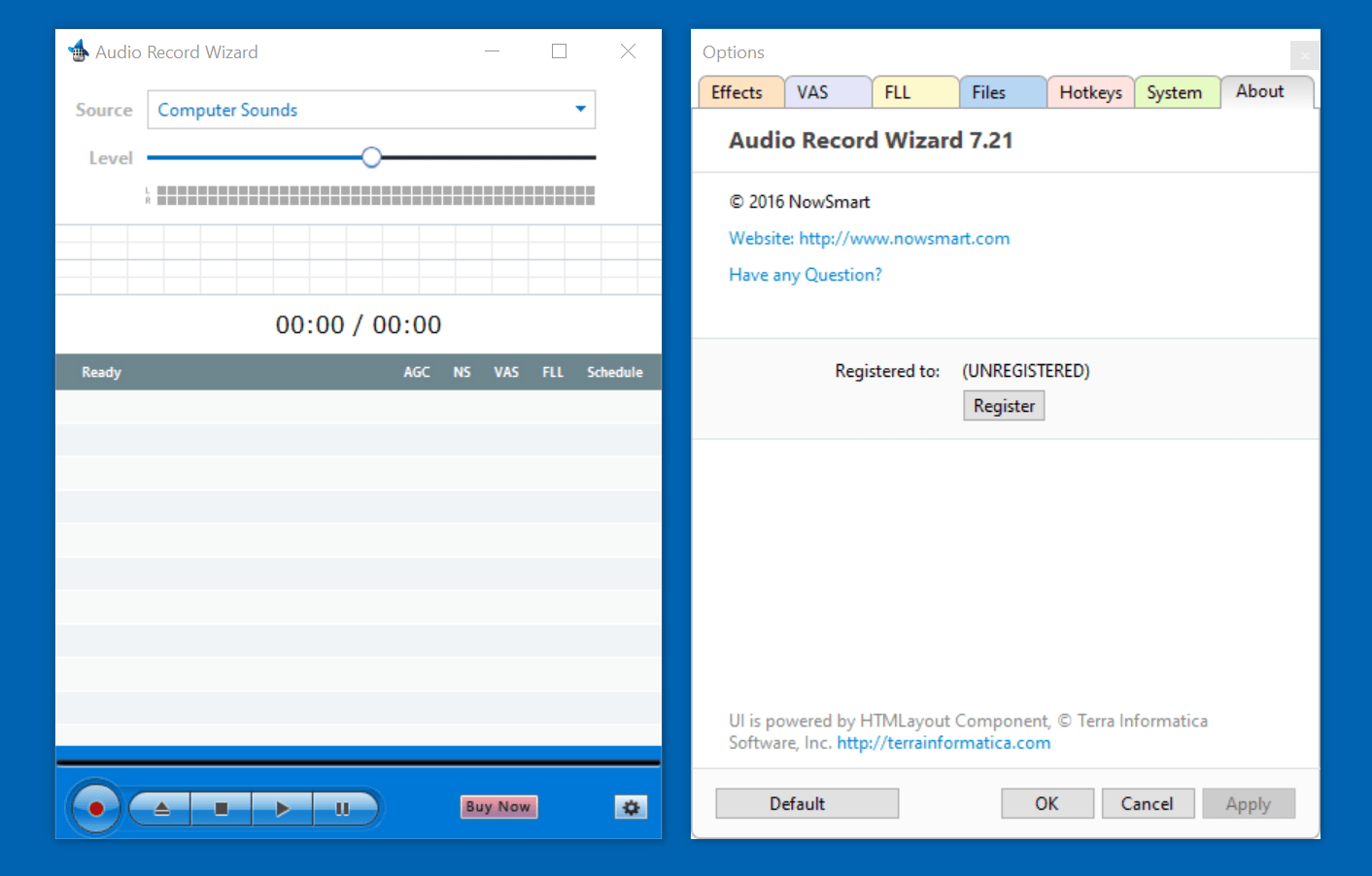Screen dimensions: 1372x876
Task: Close the Audio Record Wizard window
Action: pos(628,51)
